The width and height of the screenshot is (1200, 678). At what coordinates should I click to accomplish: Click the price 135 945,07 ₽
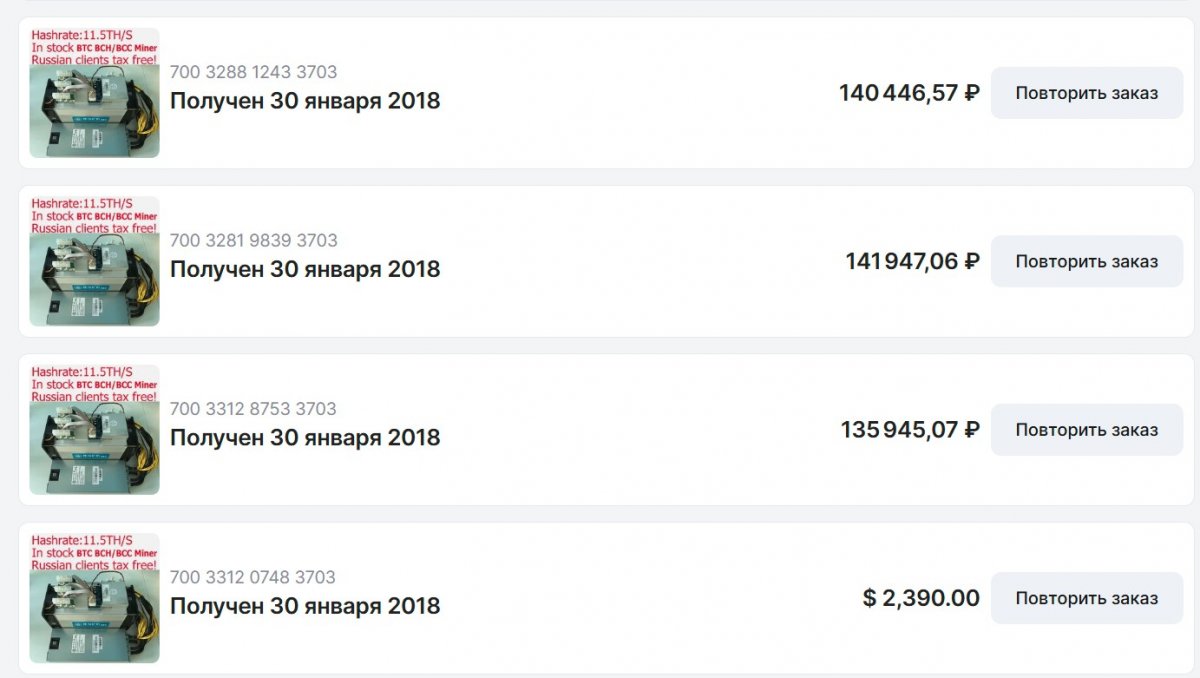pyautogui.click(x=910, y=430)
